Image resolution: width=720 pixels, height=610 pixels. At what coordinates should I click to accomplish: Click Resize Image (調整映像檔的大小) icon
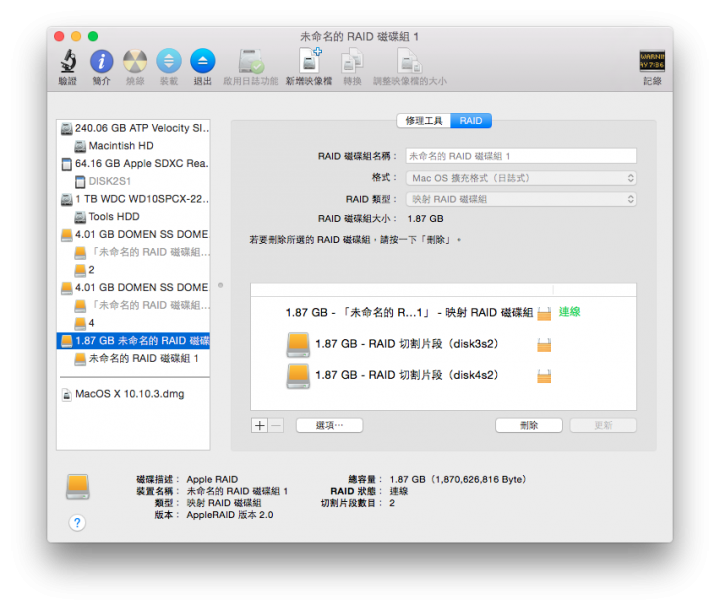click(x=410, y=62)
